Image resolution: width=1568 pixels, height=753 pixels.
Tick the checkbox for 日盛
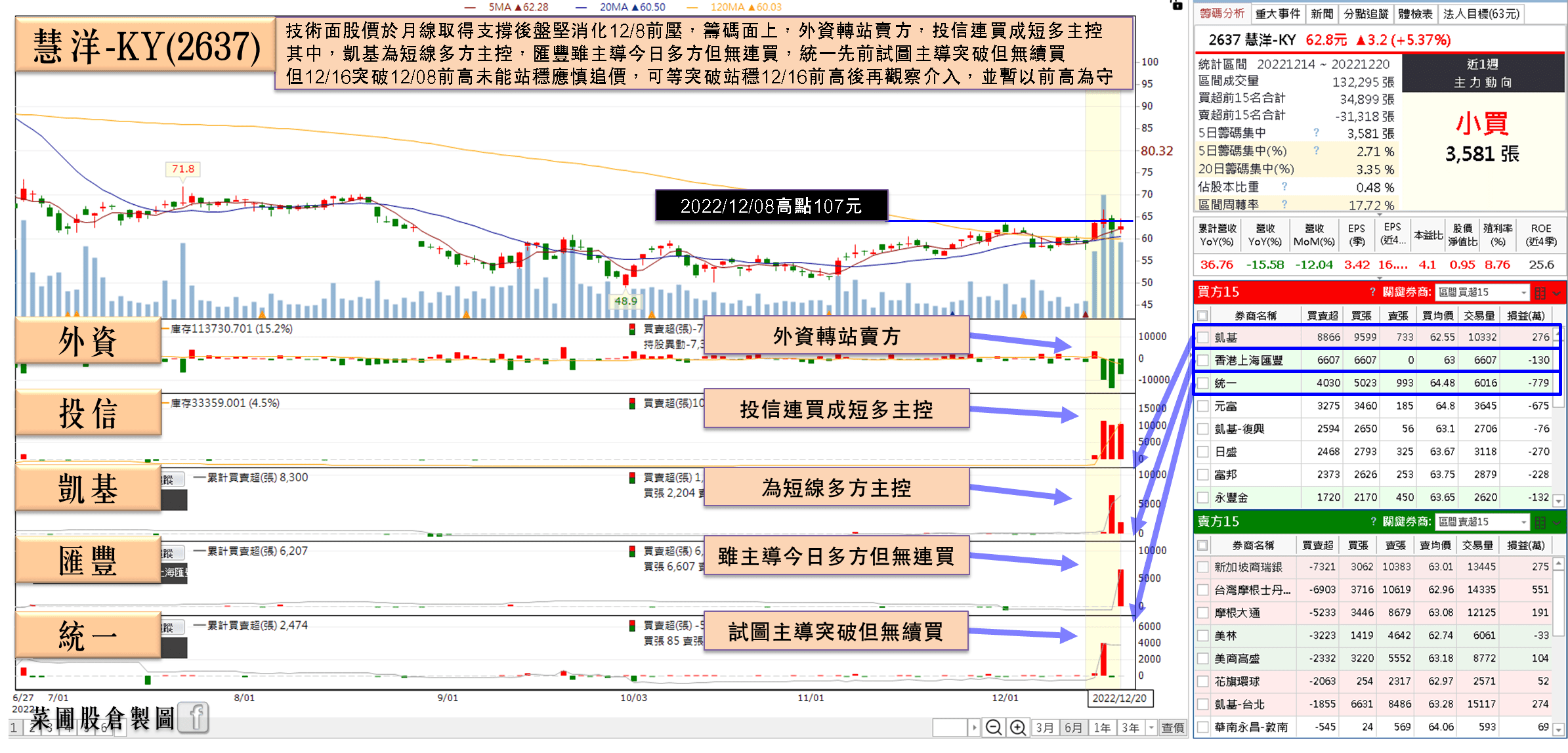click(1202, 452)
